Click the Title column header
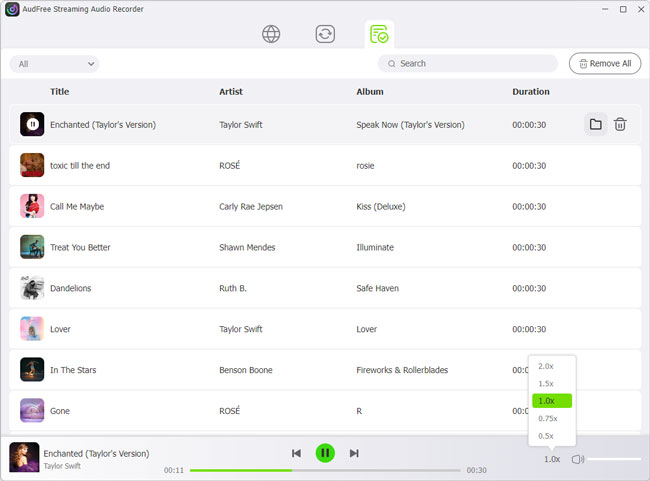 tap(60, 92)
